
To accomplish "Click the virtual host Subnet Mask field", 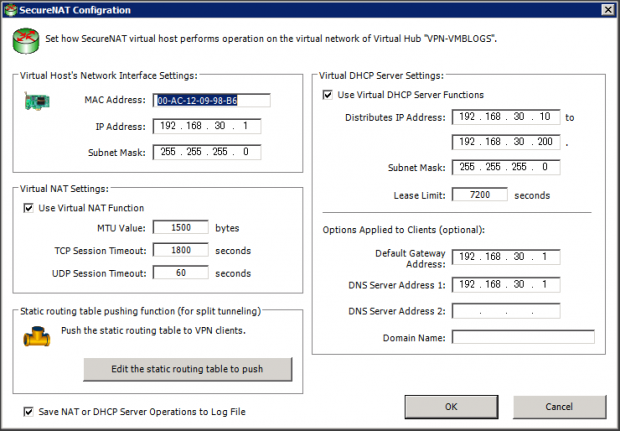I will pyautogui.click(x=207, y=152).
